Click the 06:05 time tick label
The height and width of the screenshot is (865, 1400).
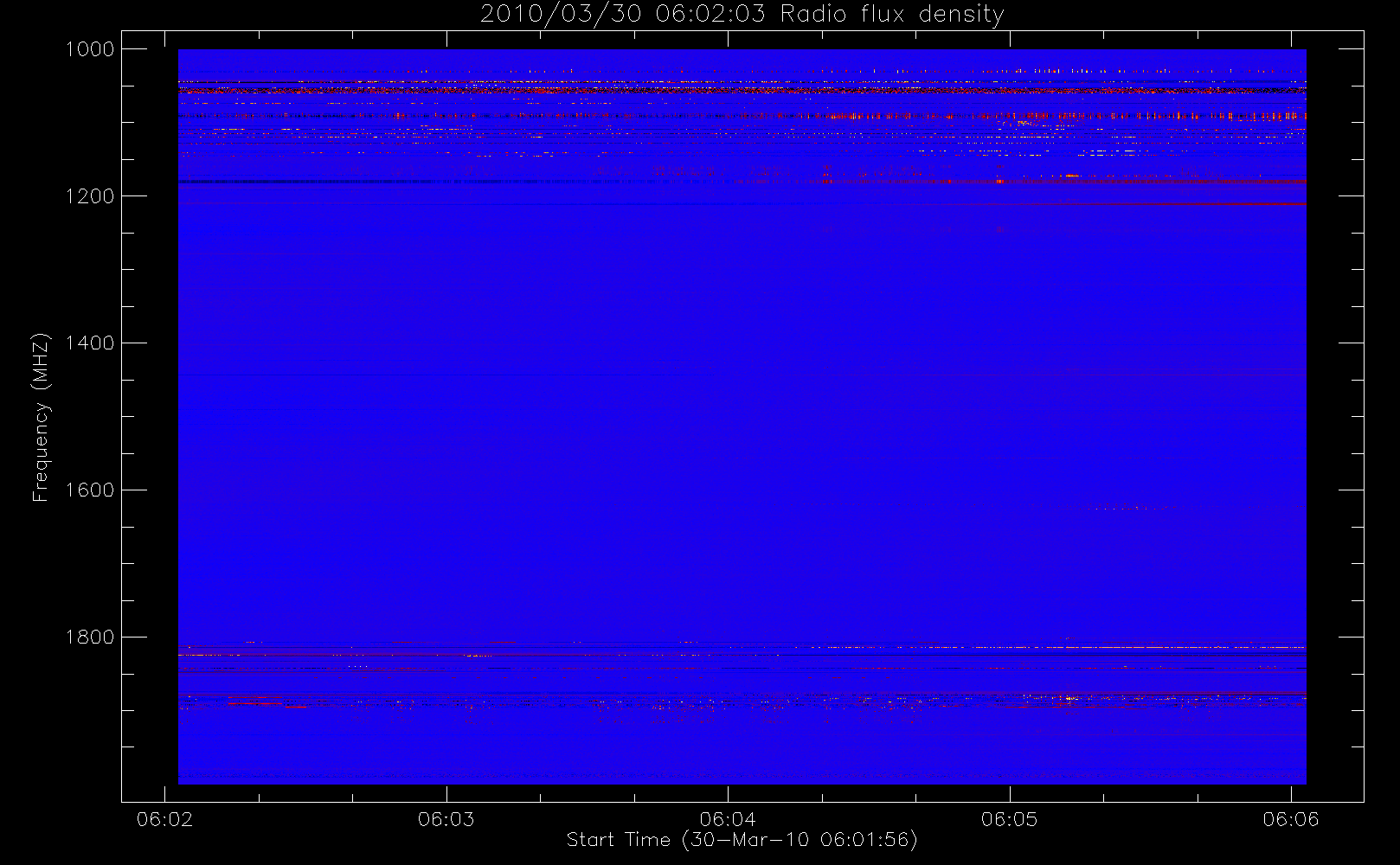1009,819
